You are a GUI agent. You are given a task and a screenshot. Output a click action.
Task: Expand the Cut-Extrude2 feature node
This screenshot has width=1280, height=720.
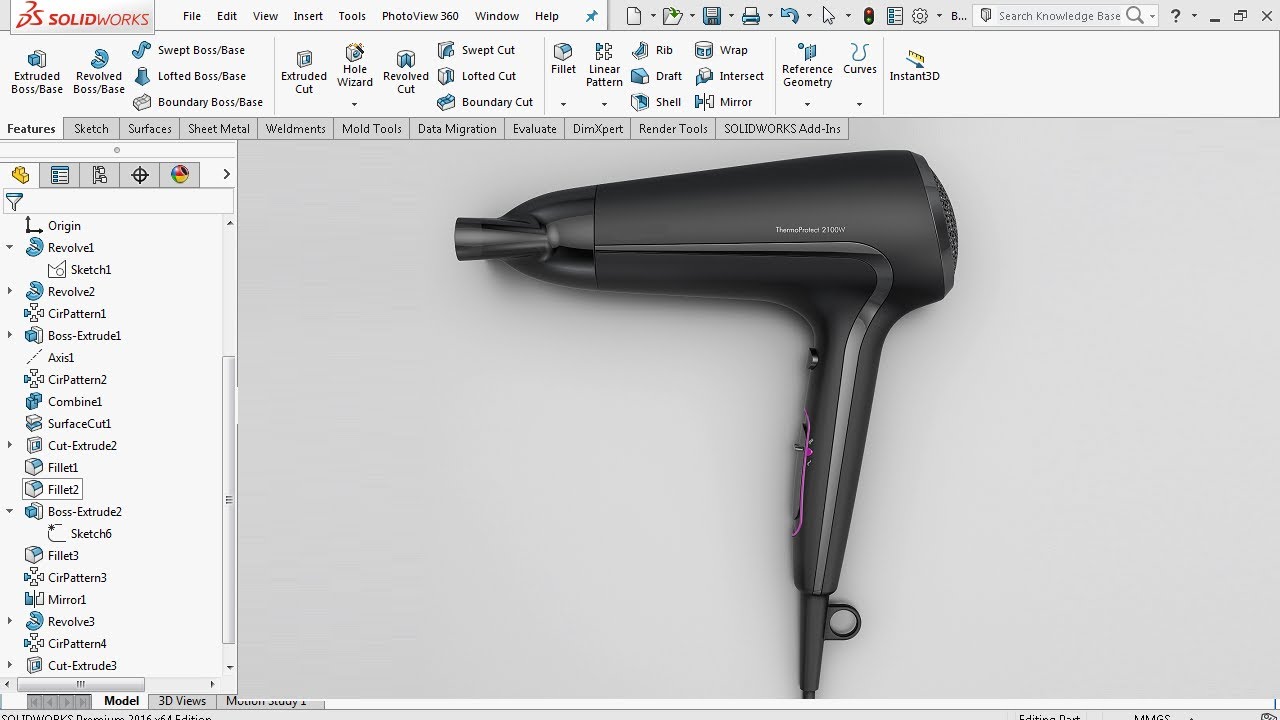[x=10, y=445]
